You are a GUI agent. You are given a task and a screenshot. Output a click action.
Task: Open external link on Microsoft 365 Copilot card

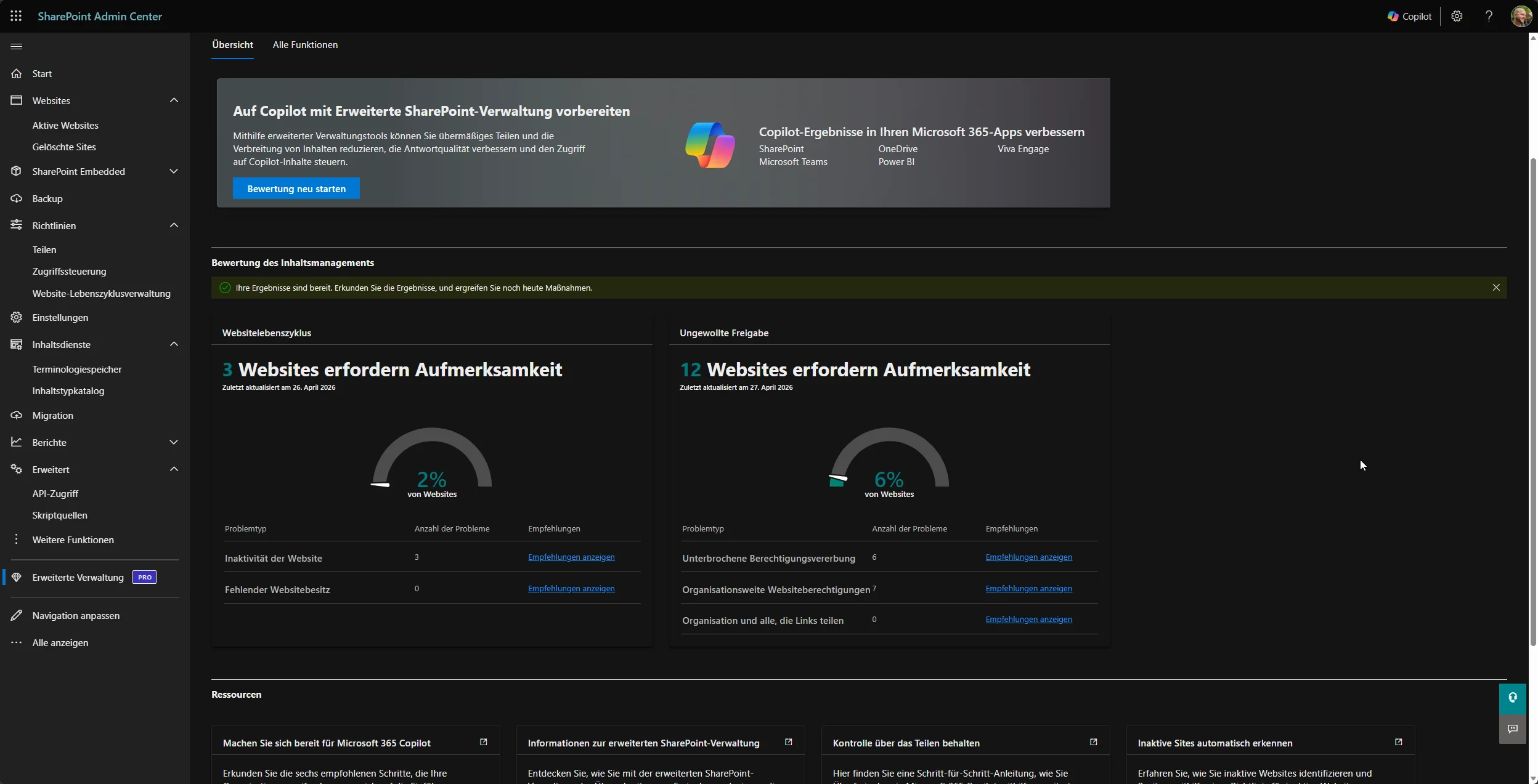point(484,742)
